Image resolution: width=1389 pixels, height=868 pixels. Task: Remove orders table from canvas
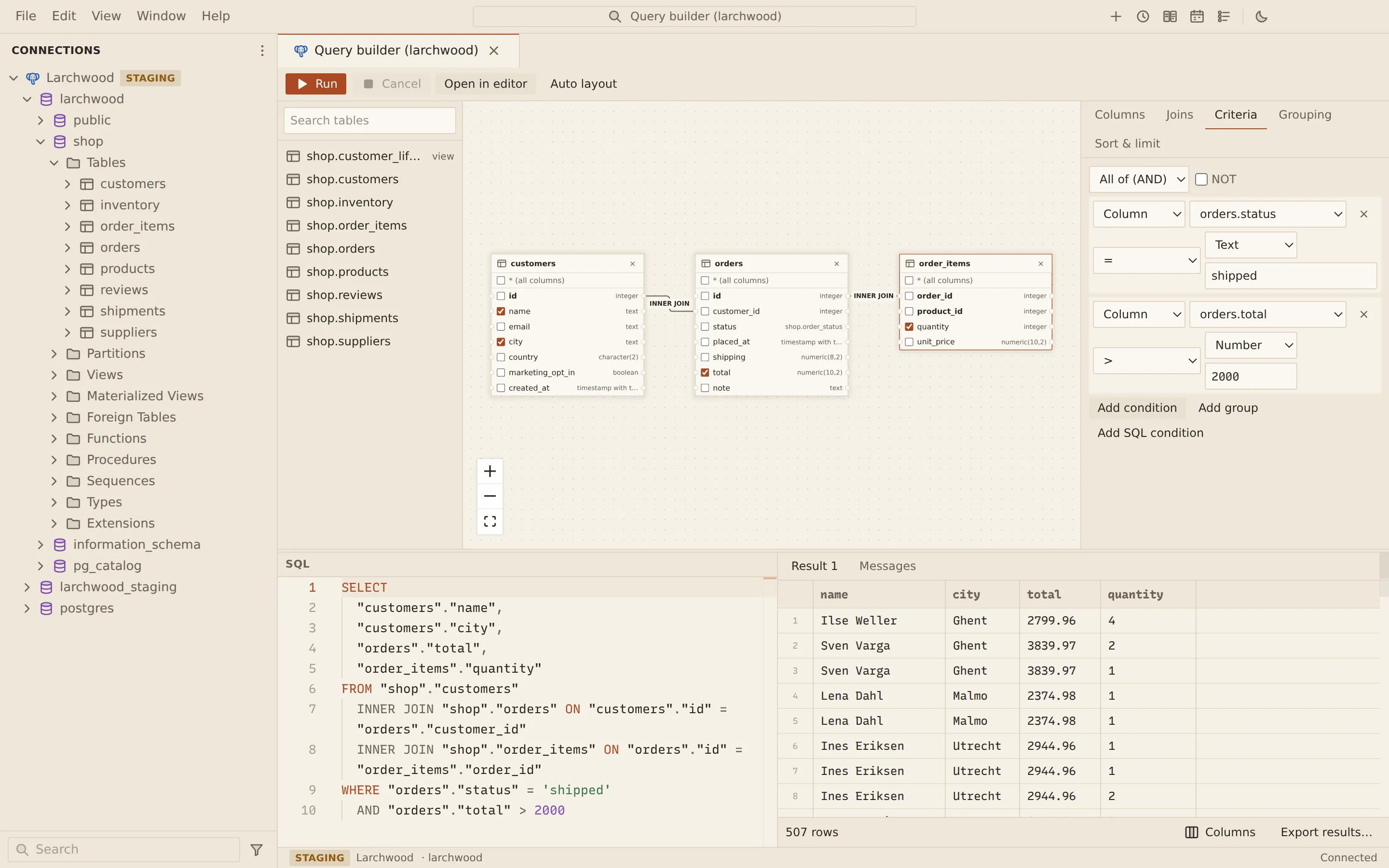click(836, 263)
